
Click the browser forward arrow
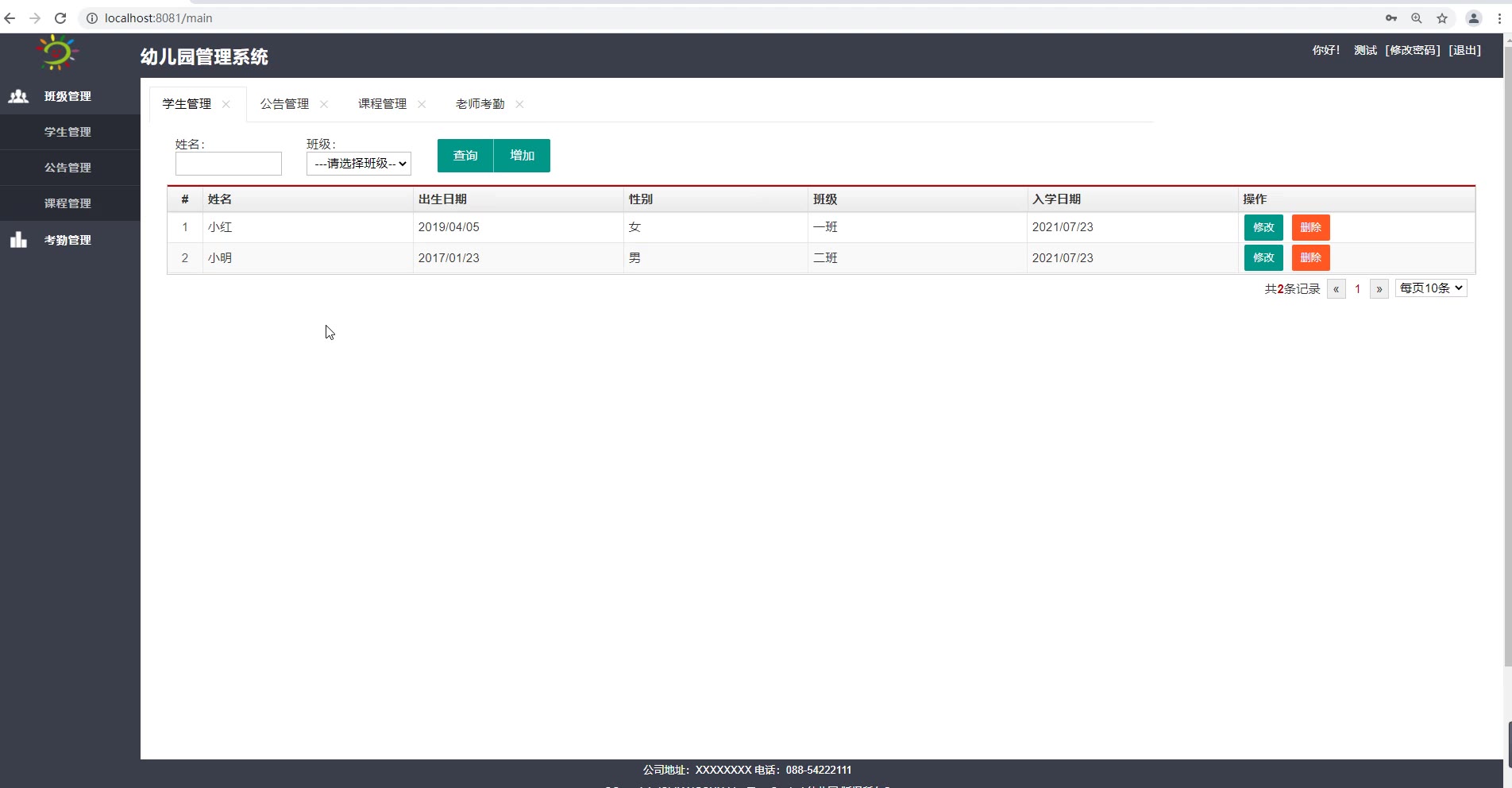tap(35, 18)
